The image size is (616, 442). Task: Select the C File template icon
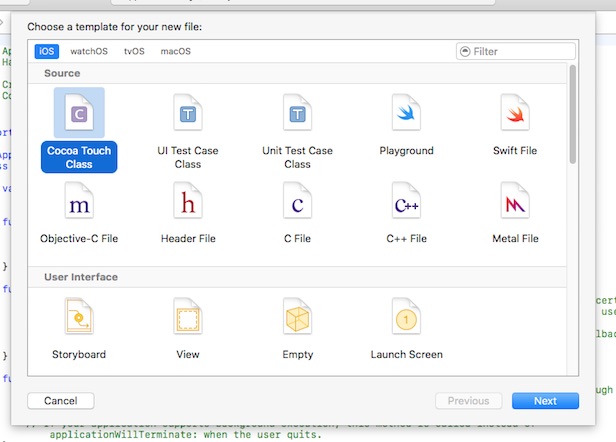point(297,200)
